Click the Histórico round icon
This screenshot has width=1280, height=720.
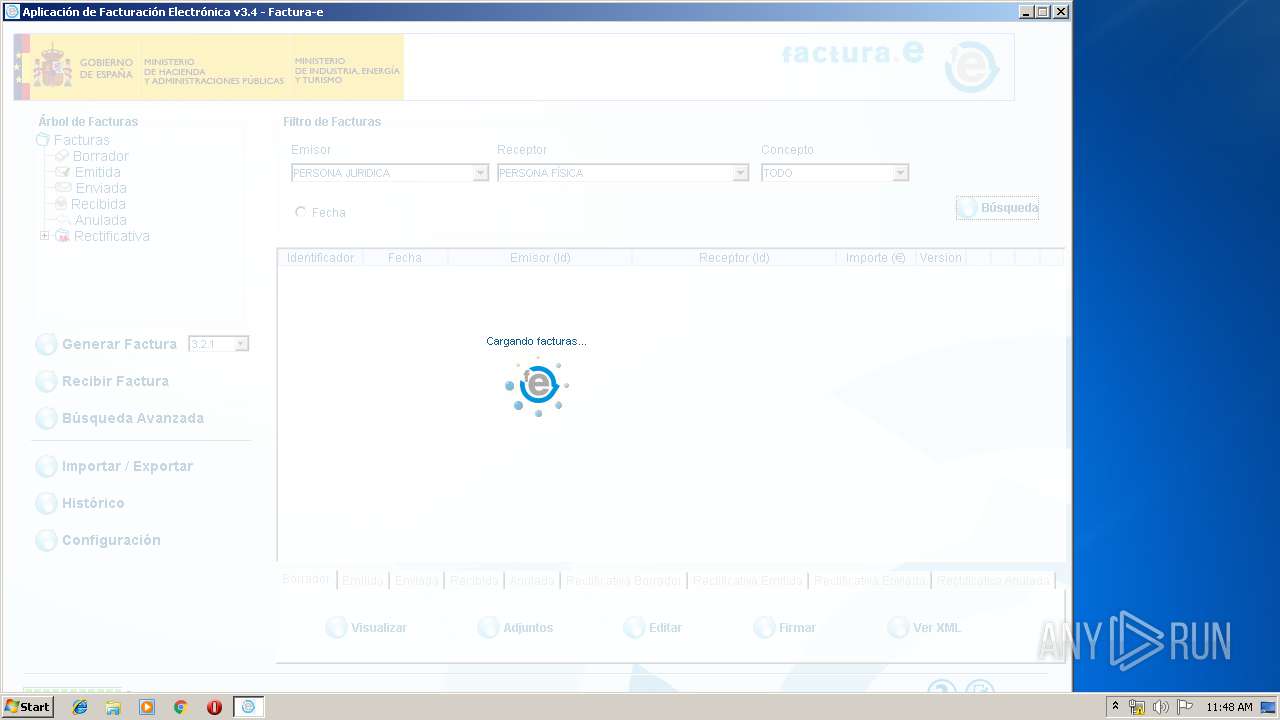[x=46, y=504]
